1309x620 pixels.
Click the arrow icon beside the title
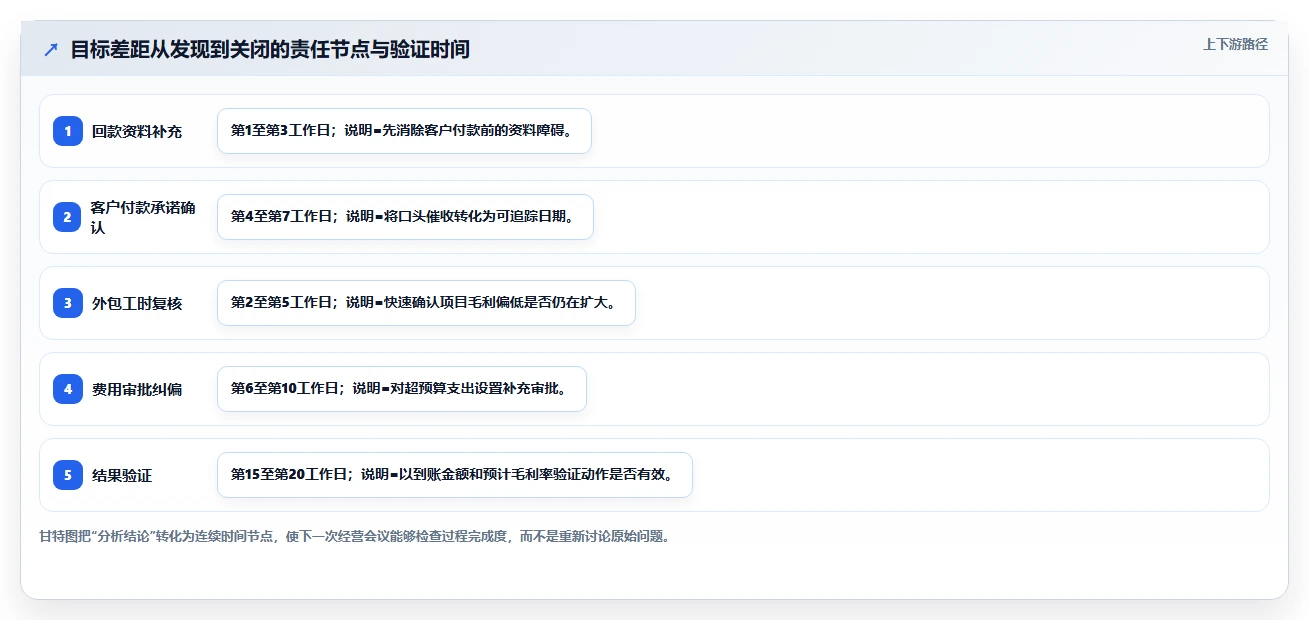(51, 50)
